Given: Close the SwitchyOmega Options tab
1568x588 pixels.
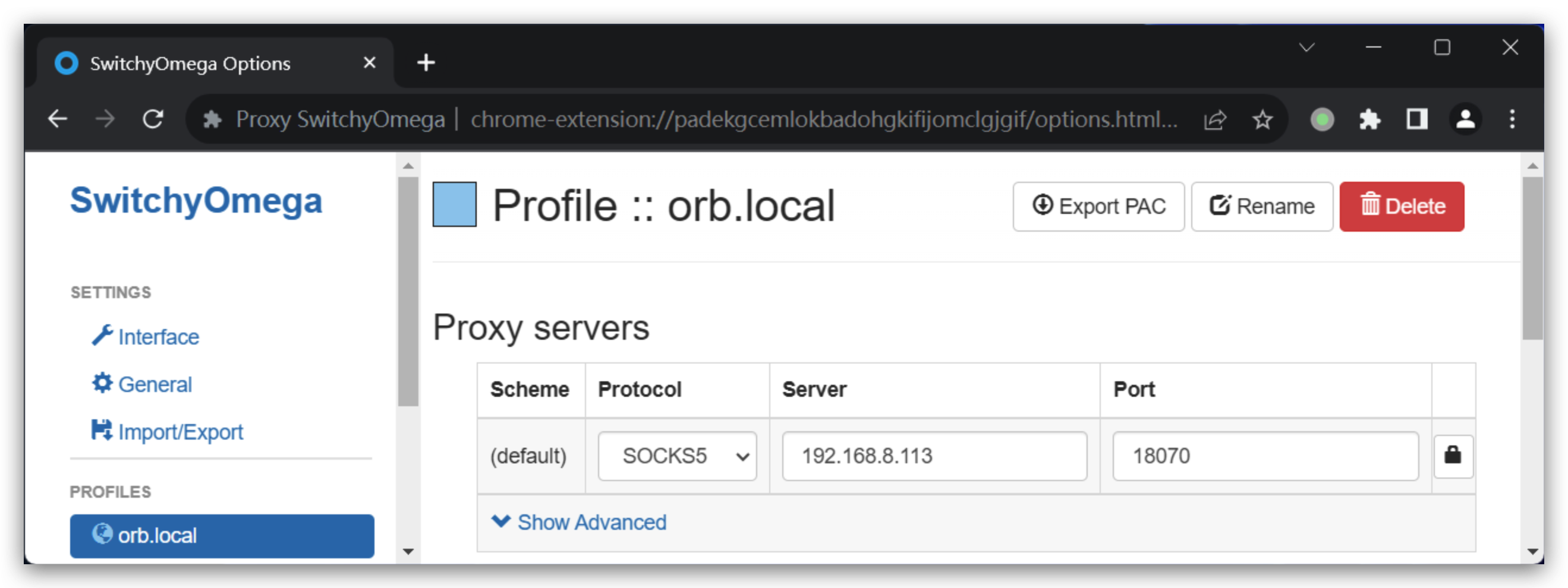Looking at the screenshot, I should 370,62.
